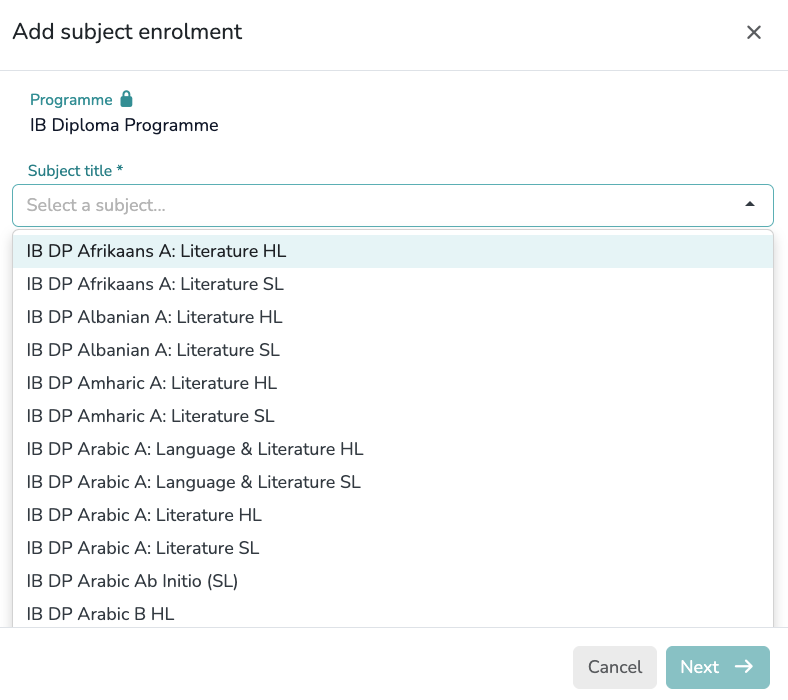Select IB DP Arabic Ab Initio (SL)

132,581
